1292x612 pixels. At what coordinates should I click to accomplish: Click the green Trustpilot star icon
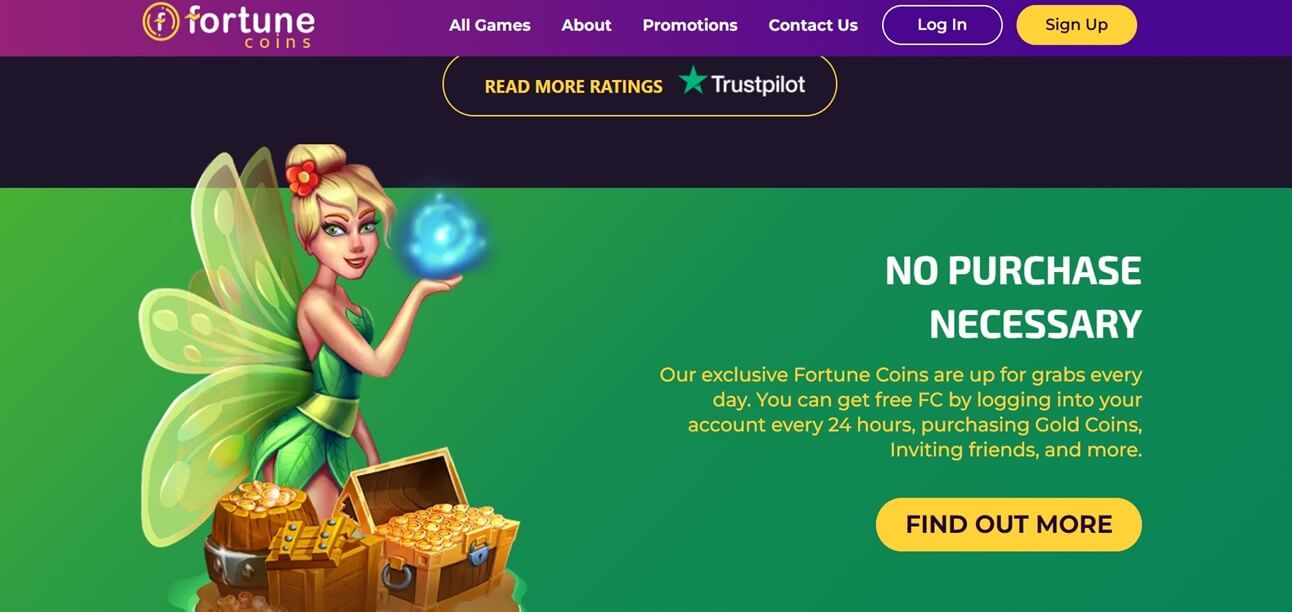pyautogui.click(x=692, y=81)
